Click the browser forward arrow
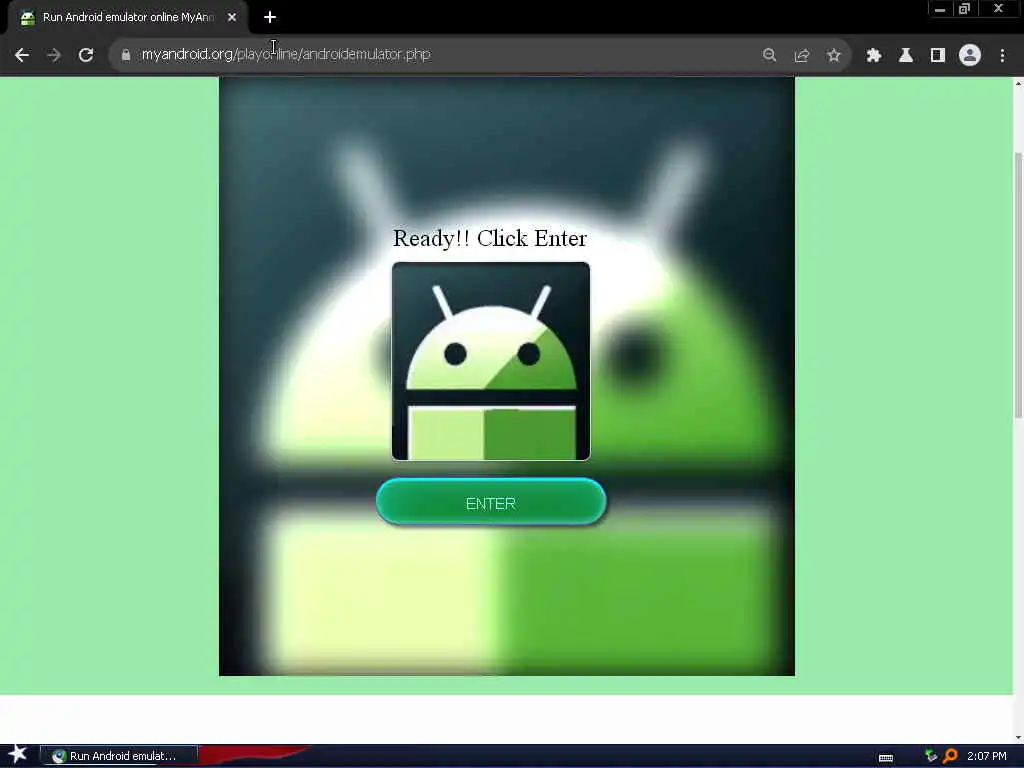Viewport: 1024px width, 768px height. coord(54,55)
